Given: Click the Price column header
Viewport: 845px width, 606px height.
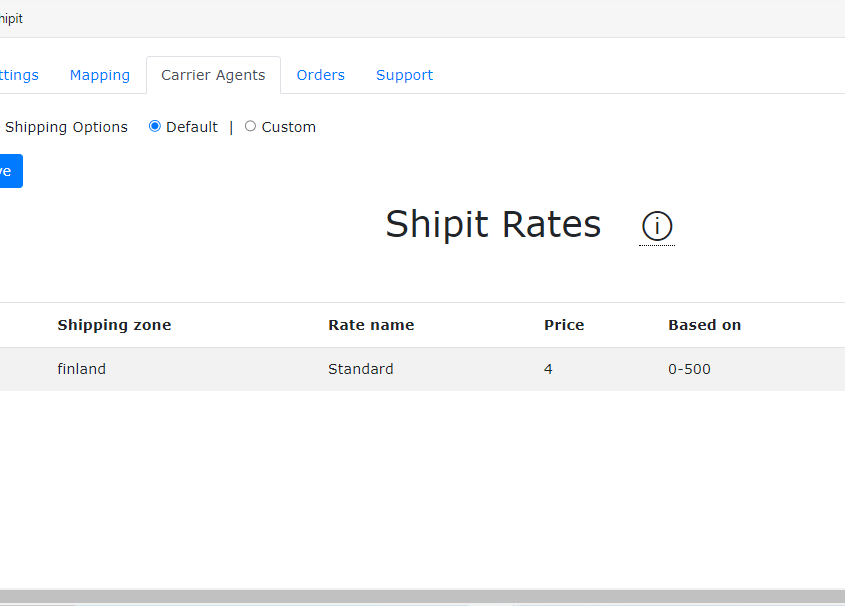Looking at the screenshot, I should pyautogui.click(x=564, y=325).
